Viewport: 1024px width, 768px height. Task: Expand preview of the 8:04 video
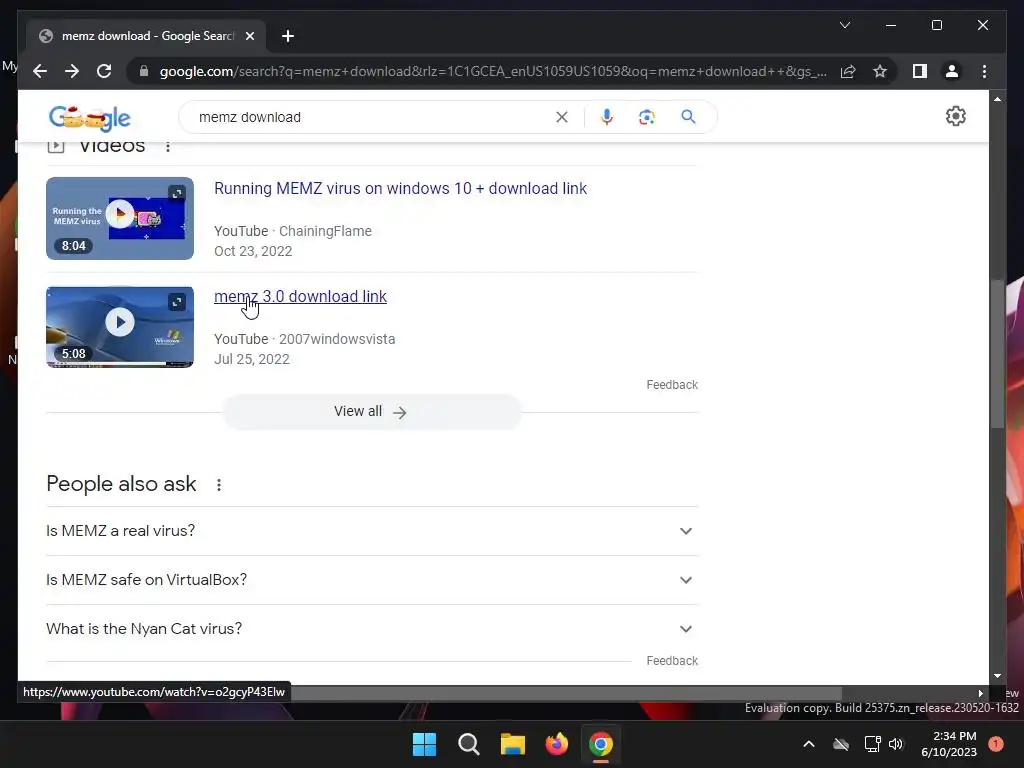point(177,193)
